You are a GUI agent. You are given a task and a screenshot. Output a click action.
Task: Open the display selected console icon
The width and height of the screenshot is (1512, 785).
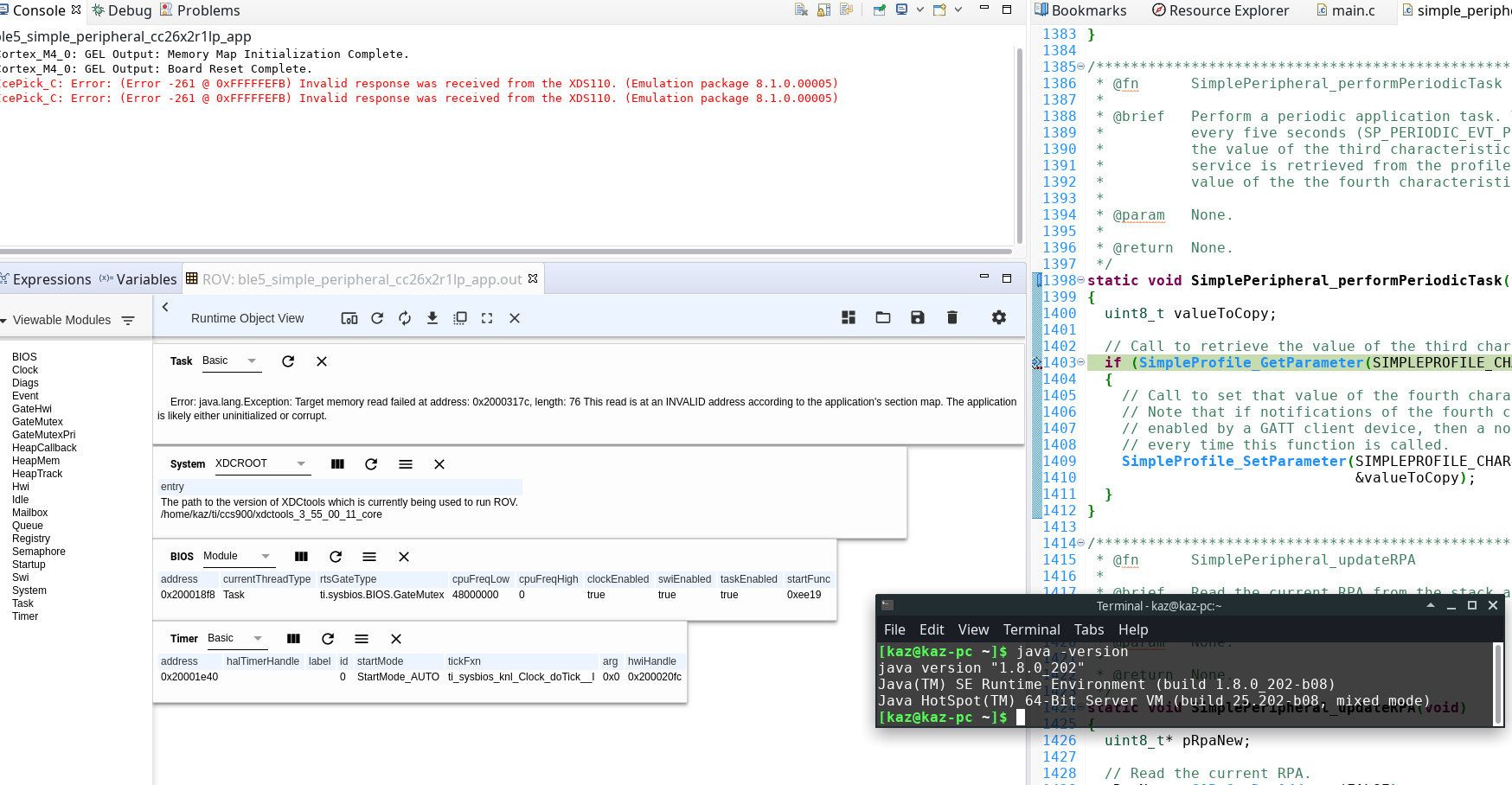coord(902,10)
